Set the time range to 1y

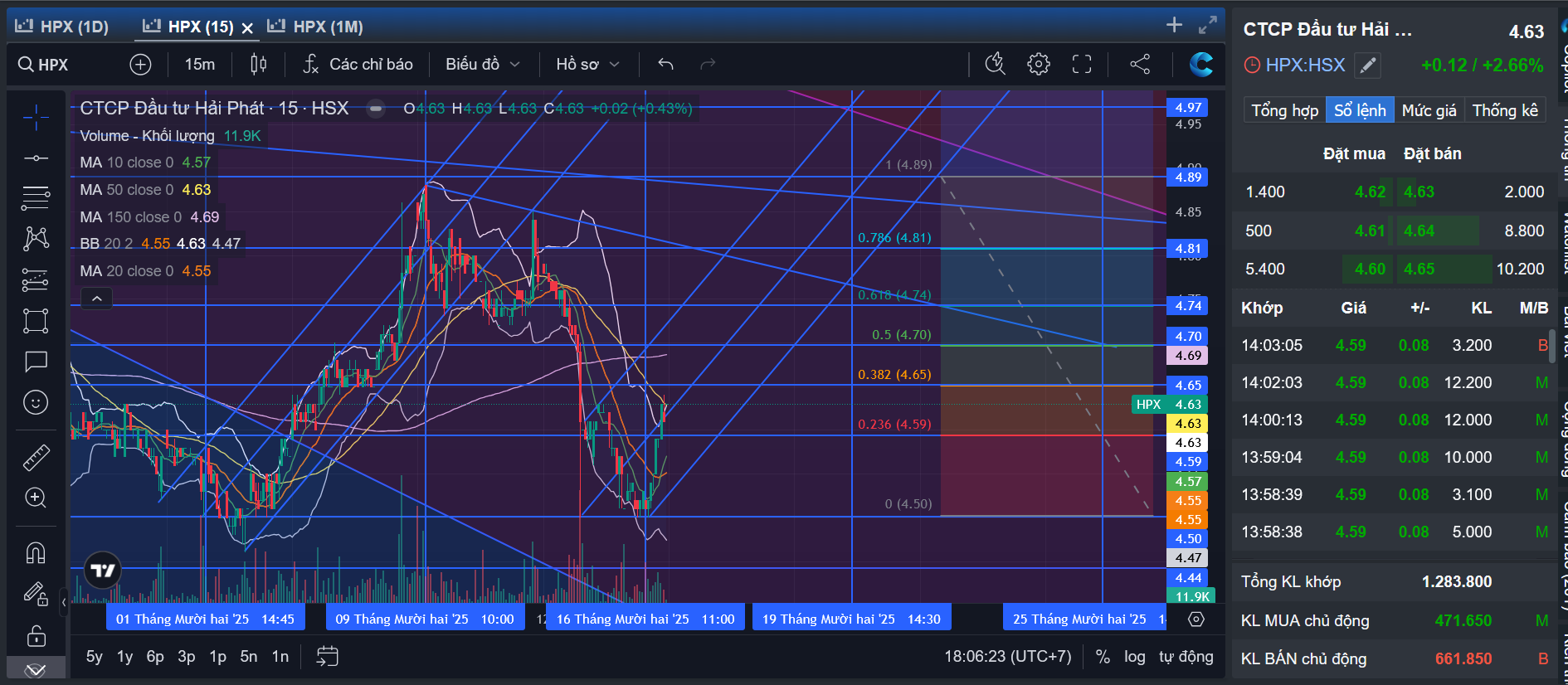125,657
